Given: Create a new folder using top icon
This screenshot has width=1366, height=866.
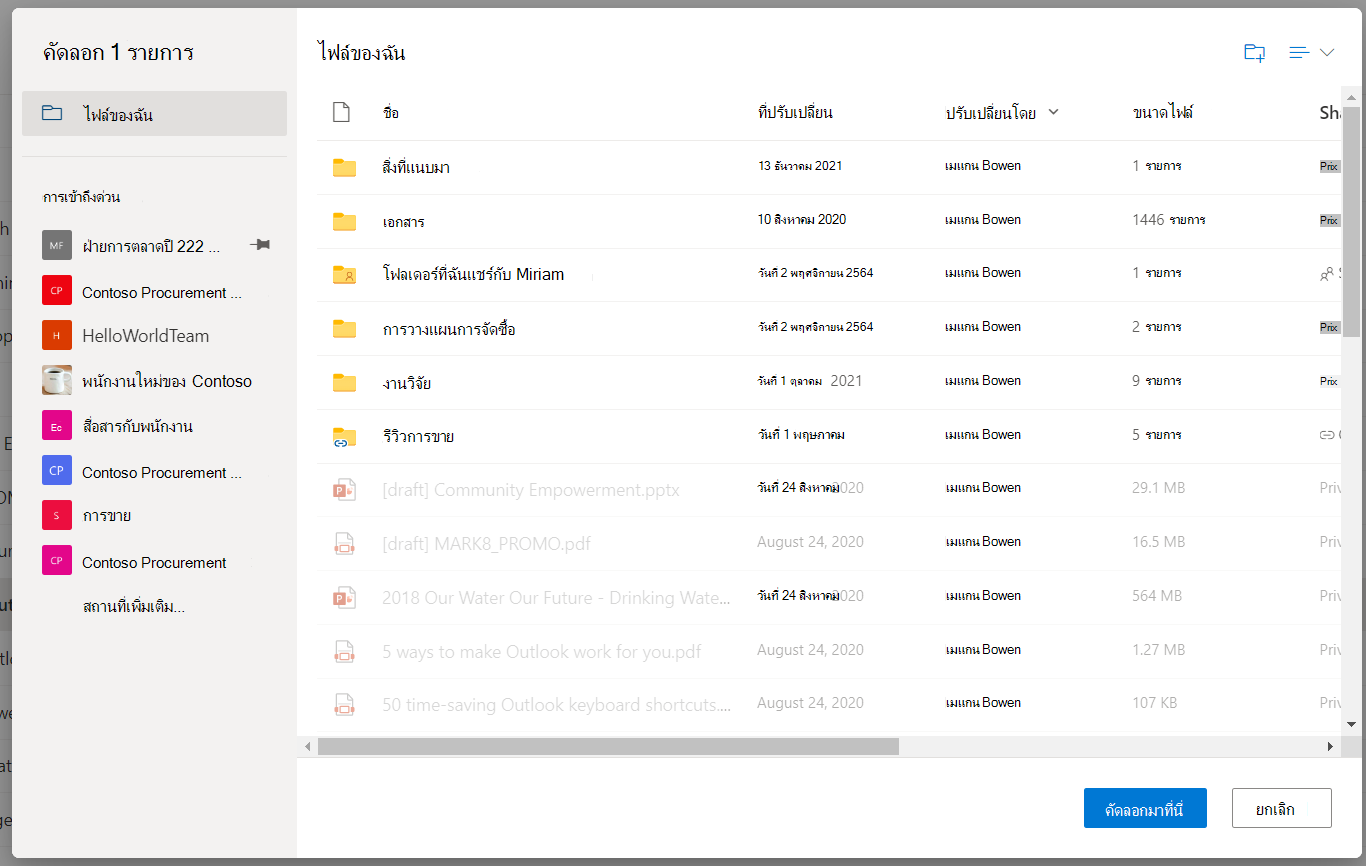Looking at the screenshot, I should pyautogui.click(x=1254, y=53).
